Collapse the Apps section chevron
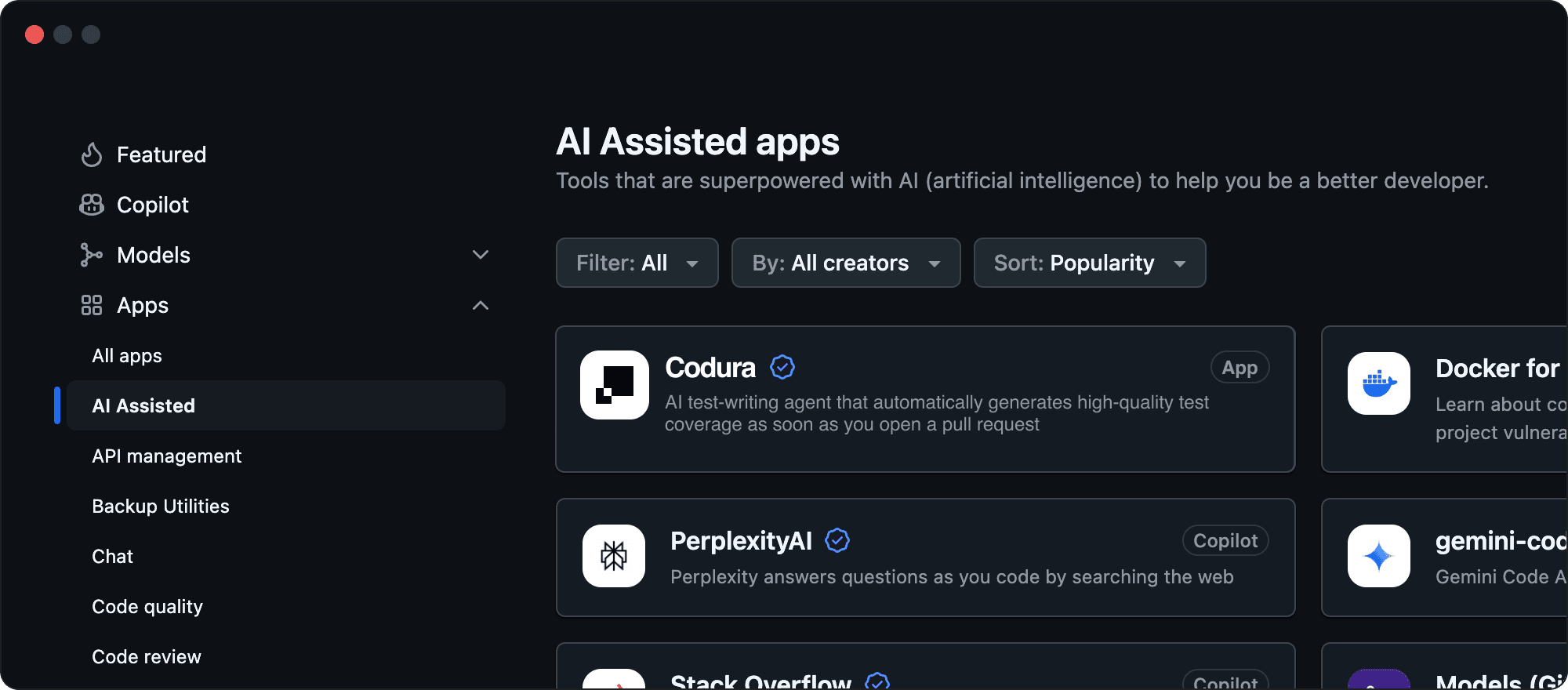The image size is (1568, 690). coord(481,305)
